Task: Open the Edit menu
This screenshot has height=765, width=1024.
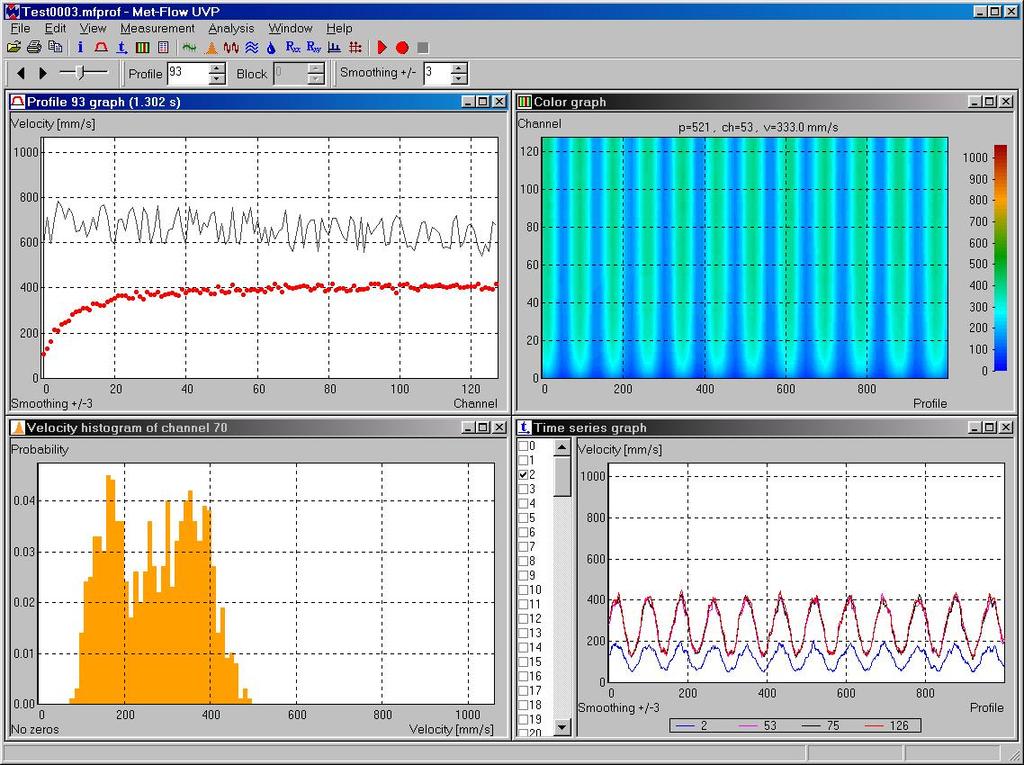Action: (55, 28)
